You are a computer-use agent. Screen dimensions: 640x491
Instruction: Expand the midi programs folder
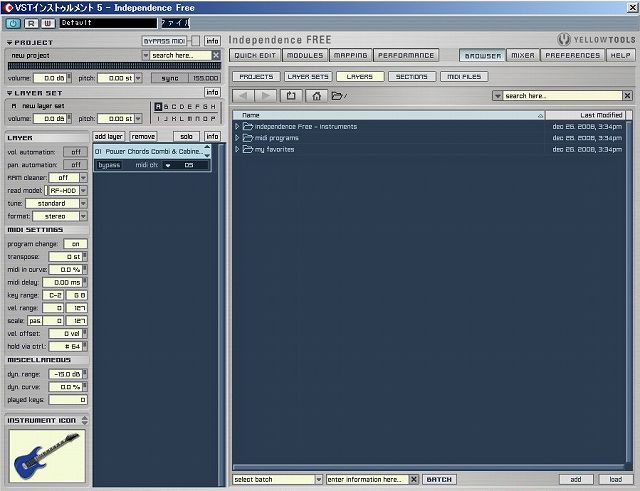click(x=237, y=138)
